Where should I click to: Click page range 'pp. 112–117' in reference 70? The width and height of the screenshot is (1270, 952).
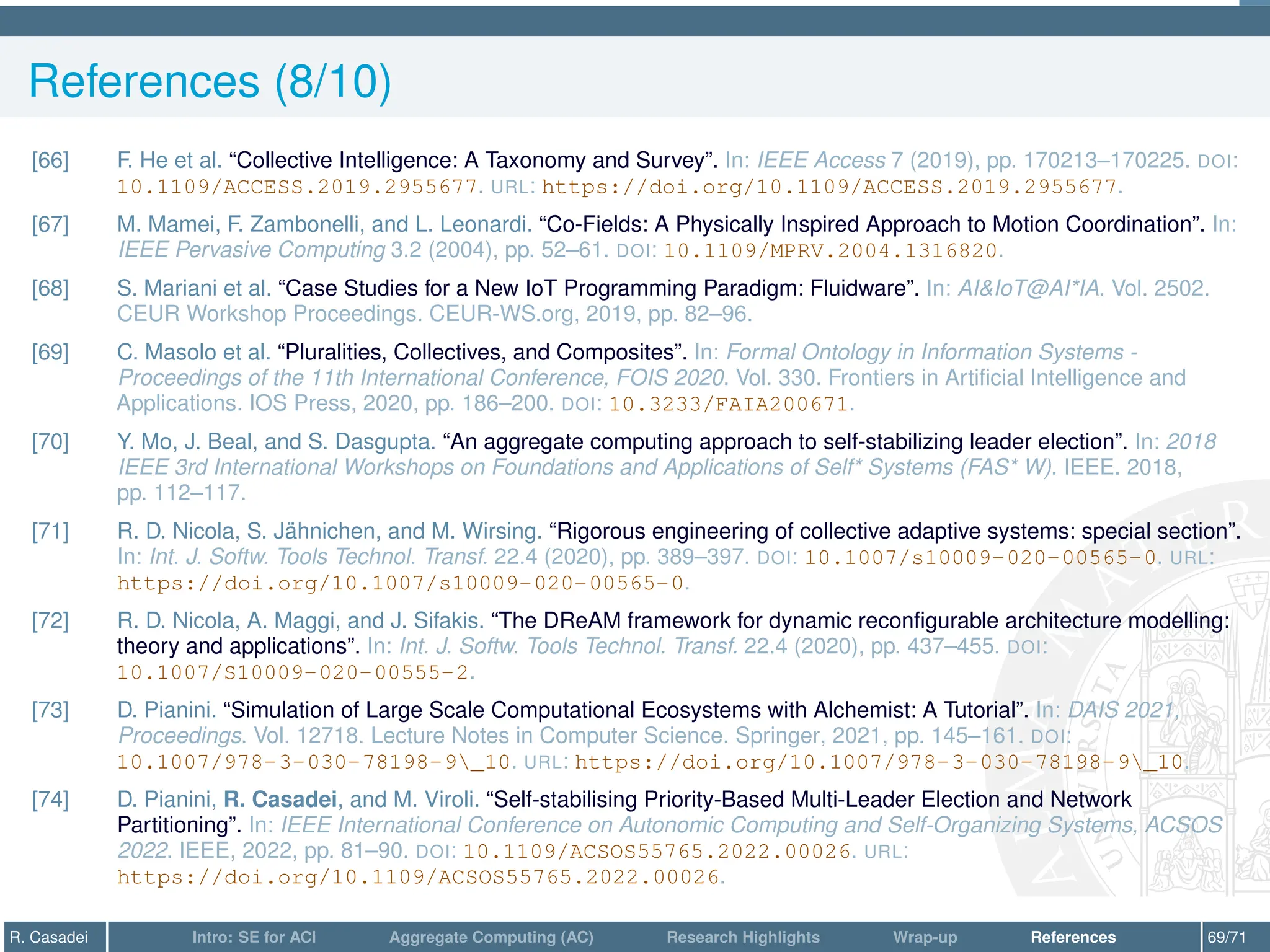coord(181,493)
